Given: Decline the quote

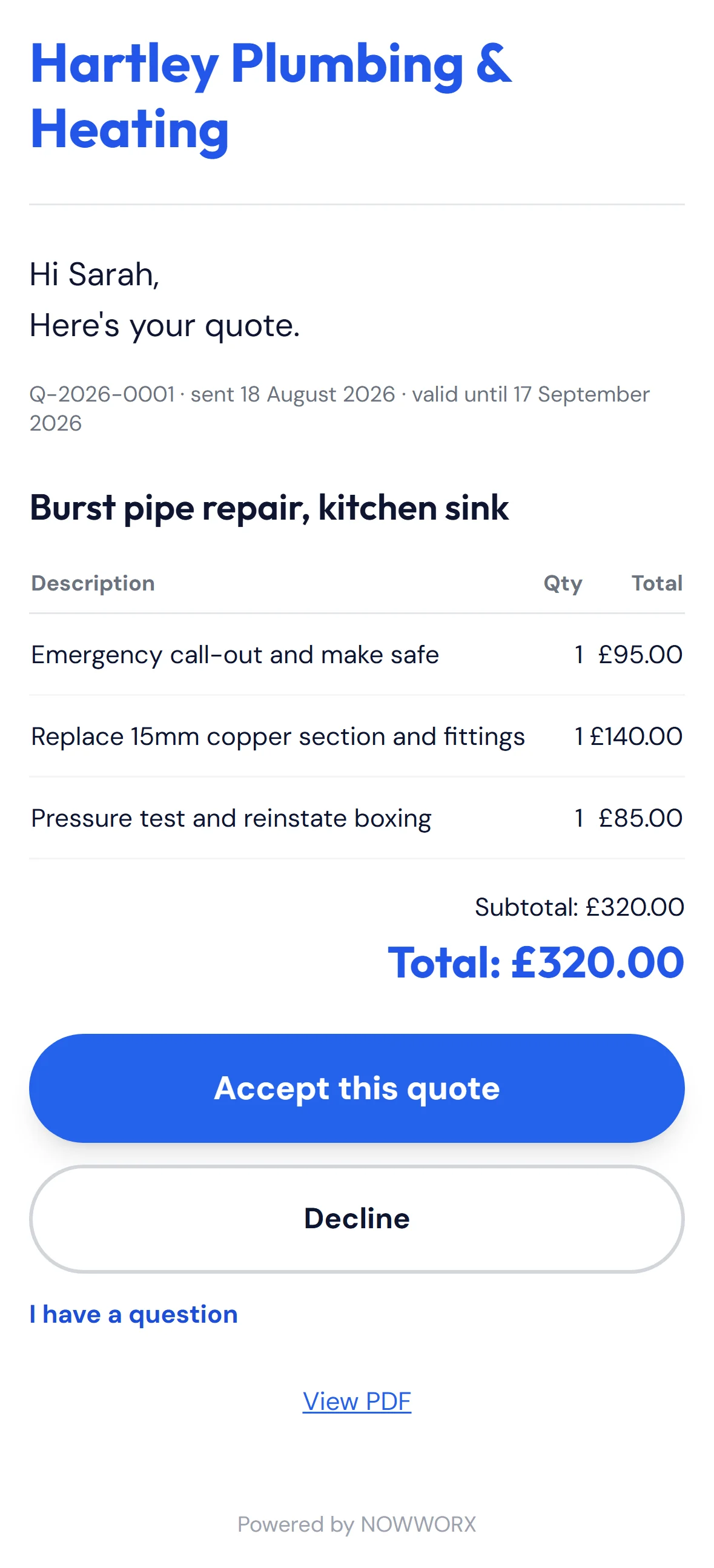Looking at the screenshot, I should 357,1219.
